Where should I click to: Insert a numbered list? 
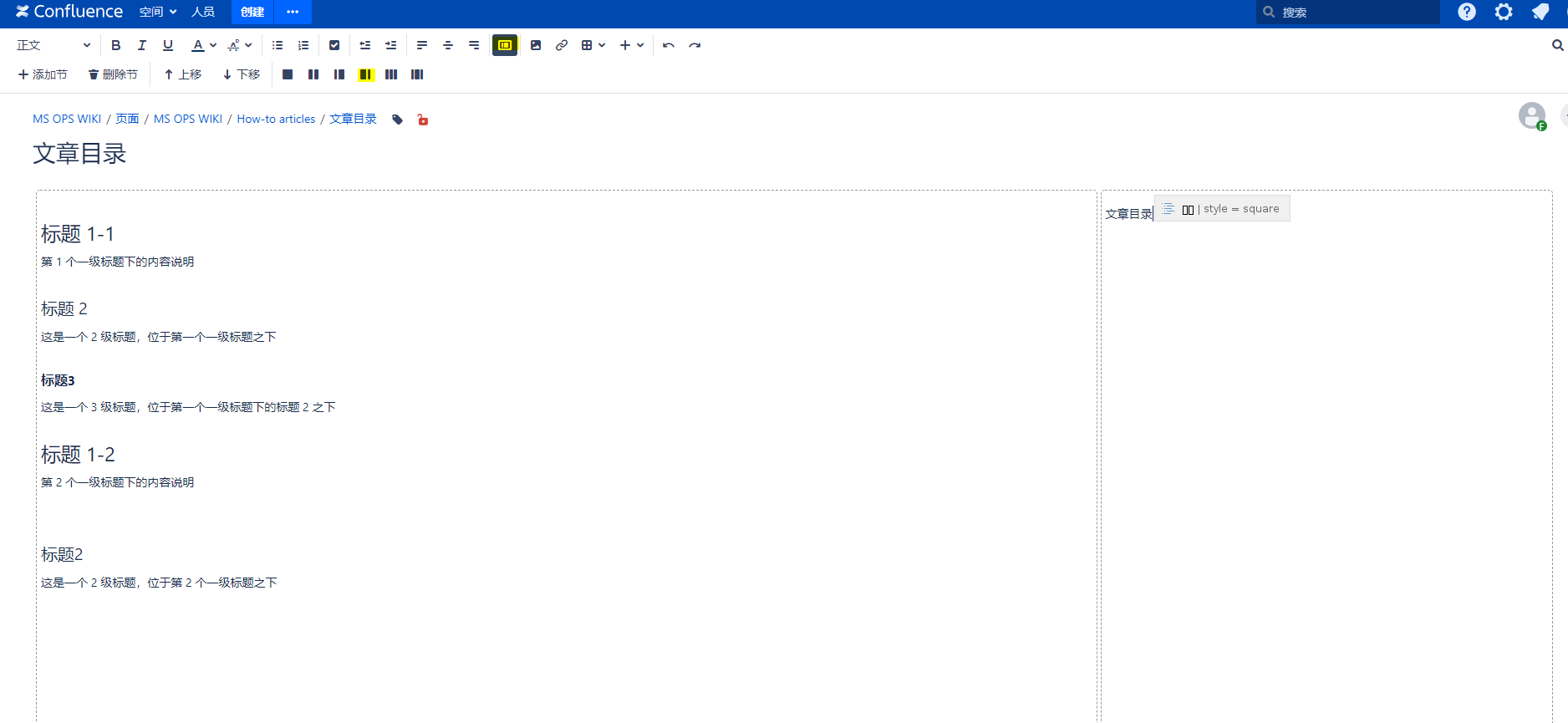tap(303, 45)
